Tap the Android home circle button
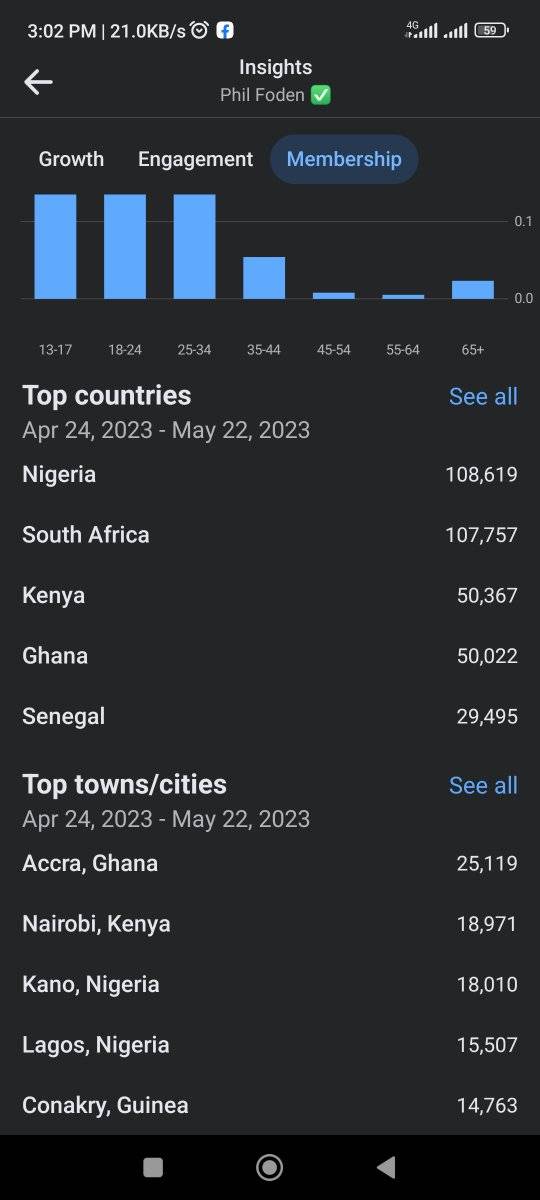 (269, 1167)
